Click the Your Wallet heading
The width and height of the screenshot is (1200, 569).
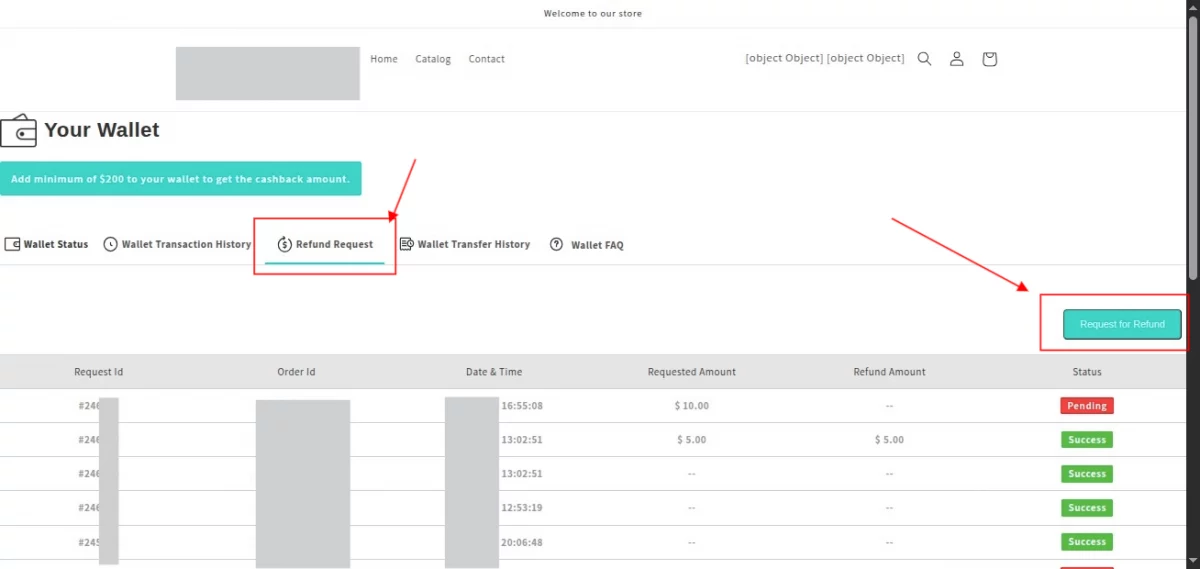[x=102, y=130]
